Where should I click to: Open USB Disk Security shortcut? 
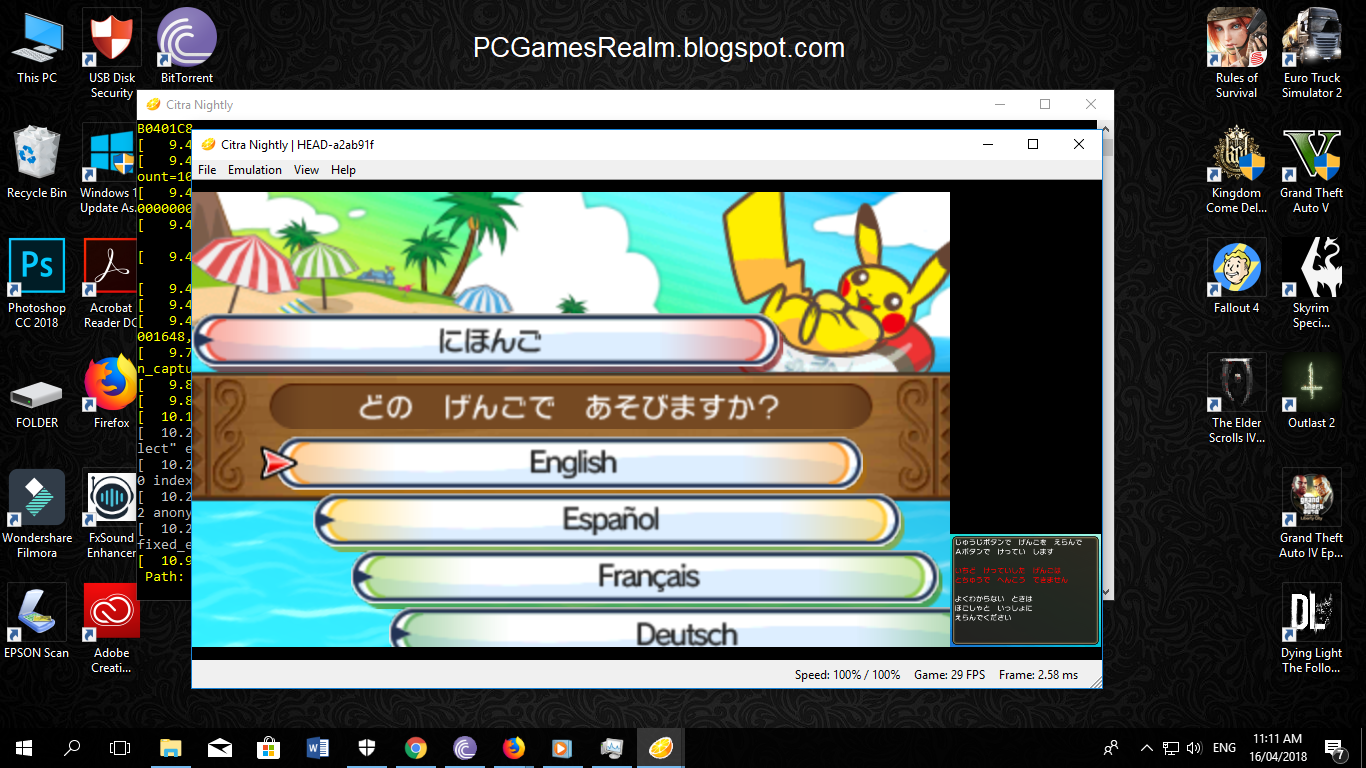[112, 54]
